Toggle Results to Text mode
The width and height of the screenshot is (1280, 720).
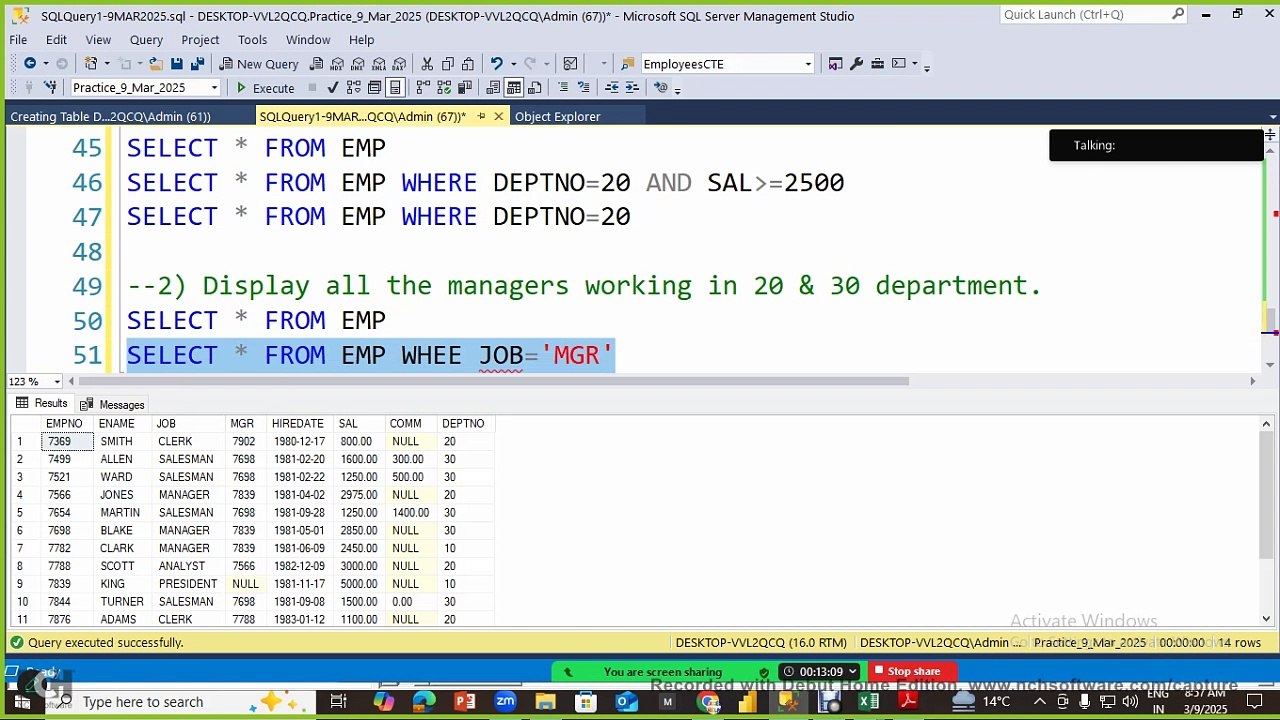point(493,87)
